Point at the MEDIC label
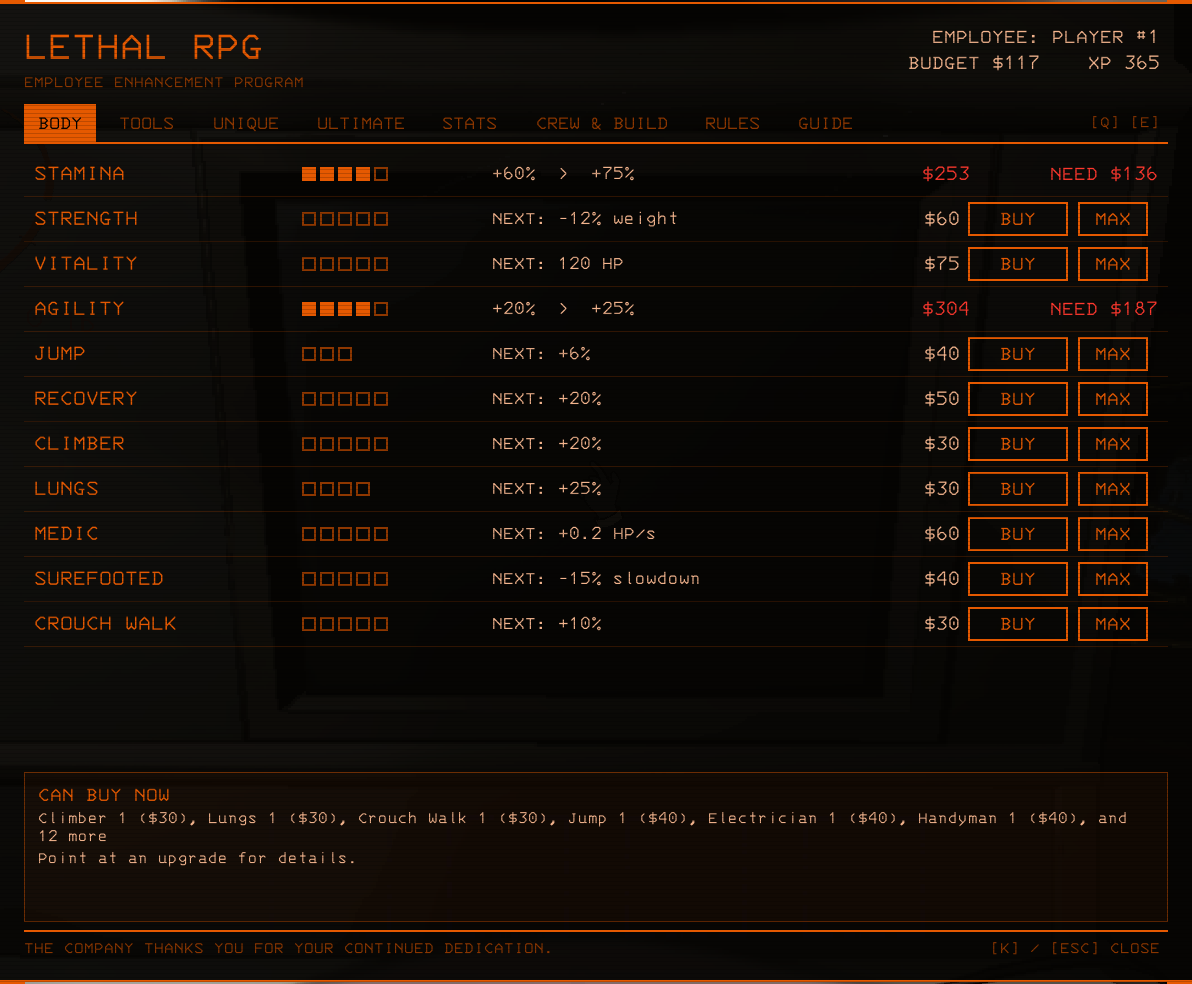 (66, 534)
